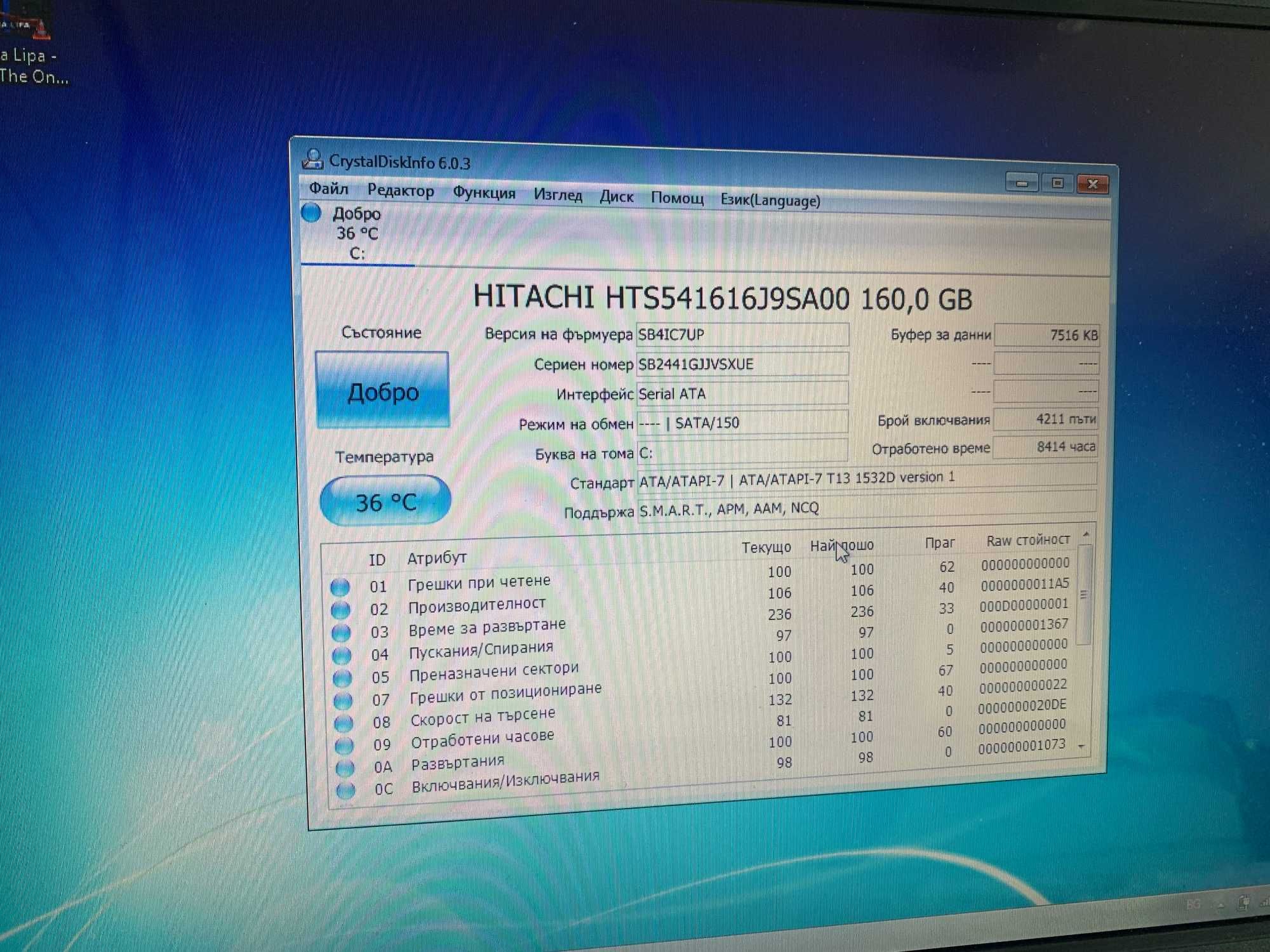This screenshot has height=952, width=1270.
Task: Open the Помощ menu
Action: click(x=677, y=199)
